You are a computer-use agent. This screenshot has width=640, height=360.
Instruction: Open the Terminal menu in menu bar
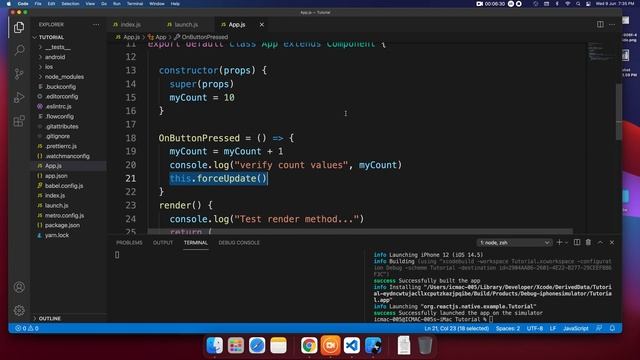click(135, 4)
